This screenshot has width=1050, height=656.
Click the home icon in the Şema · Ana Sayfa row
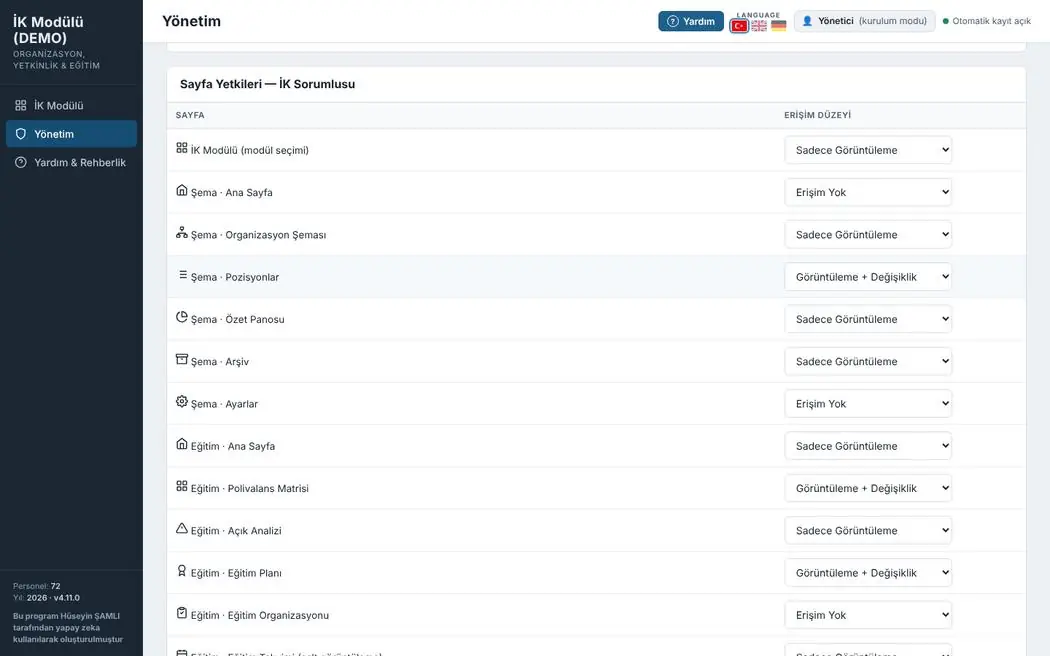point(181,190)
